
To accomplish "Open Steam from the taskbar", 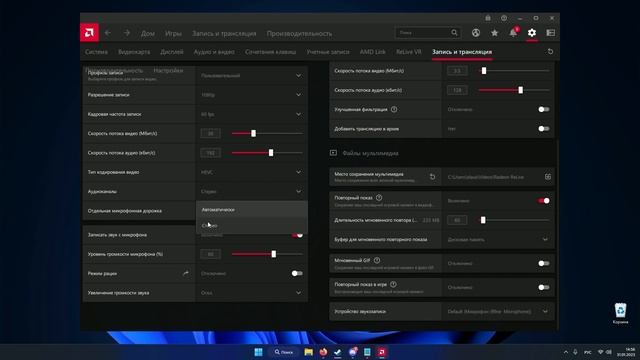I will [338, 352].
